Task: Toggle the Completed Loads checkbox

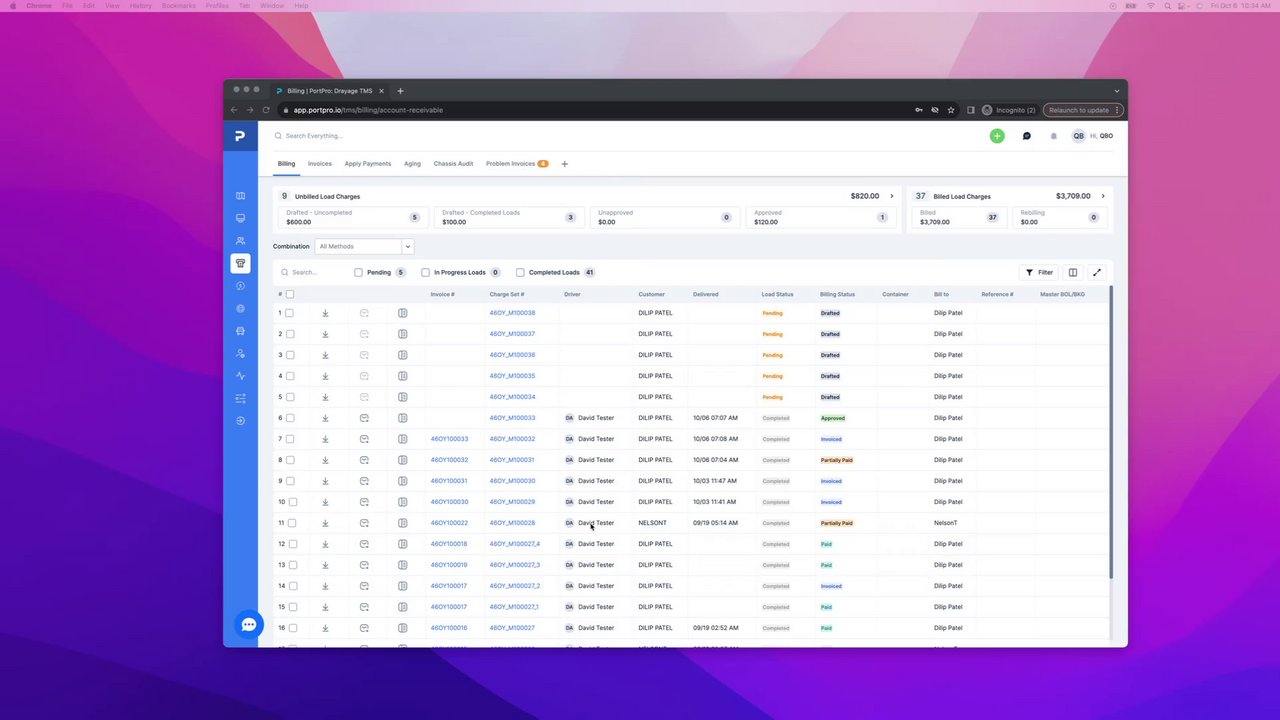Action: [x=520, y=272]
